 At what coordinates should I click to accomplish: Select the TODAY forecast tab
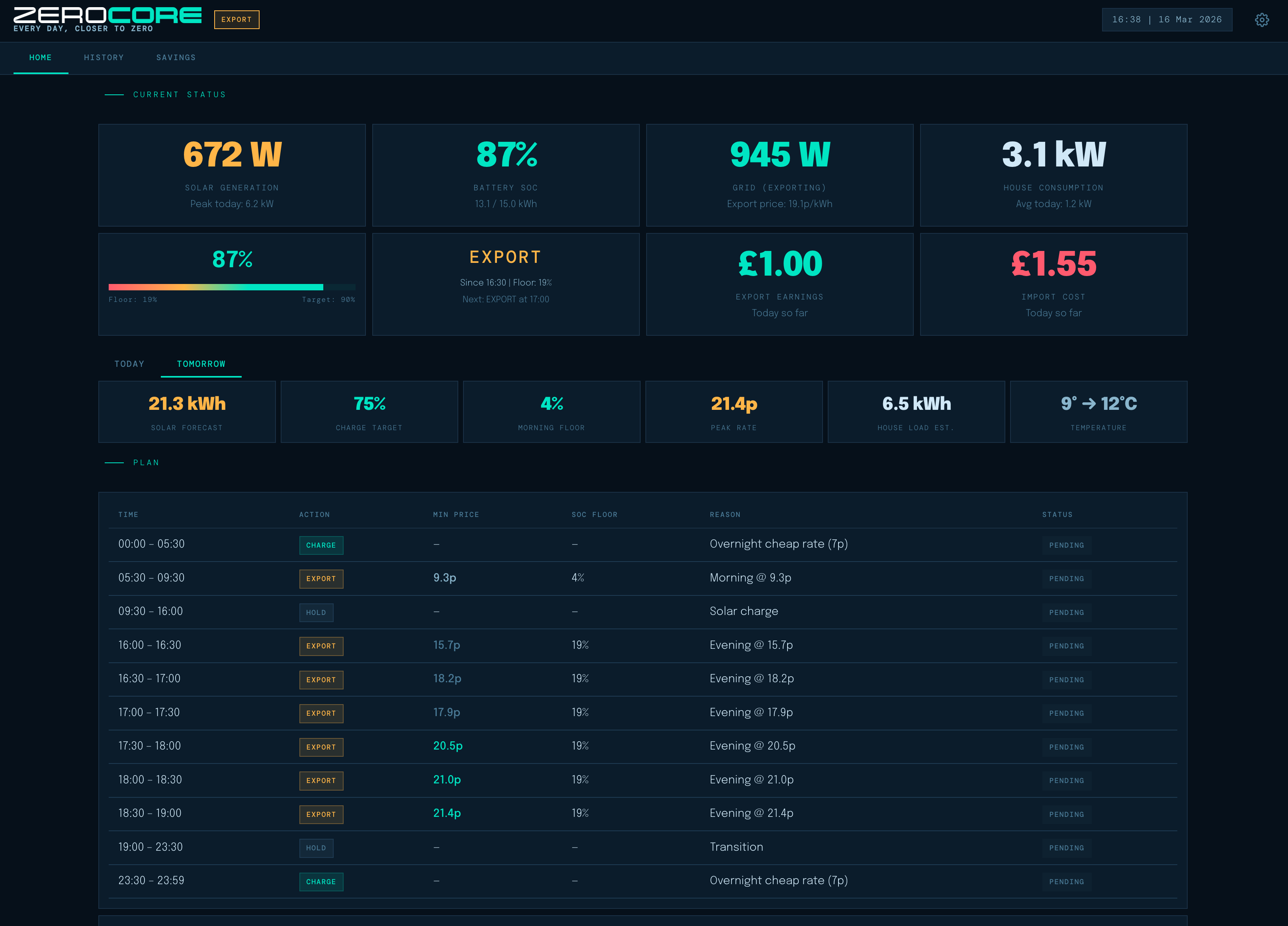(129, 364)
